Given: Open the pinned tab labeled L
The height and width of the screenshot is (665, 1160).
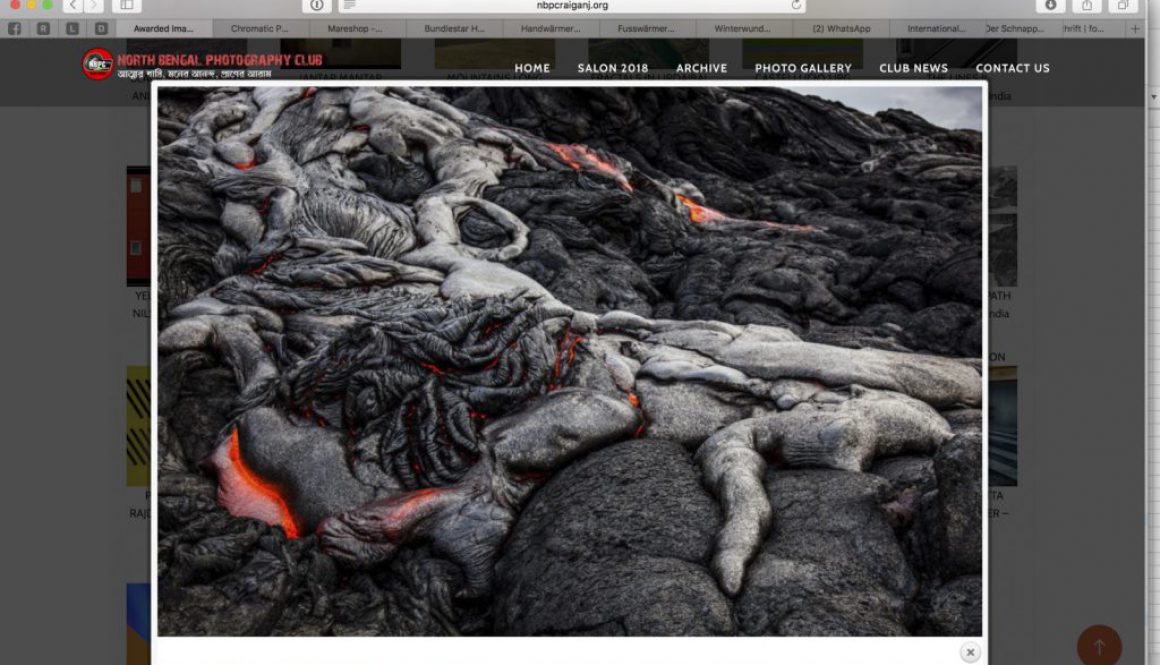Looking at the screenshot, I should point(72,29).
